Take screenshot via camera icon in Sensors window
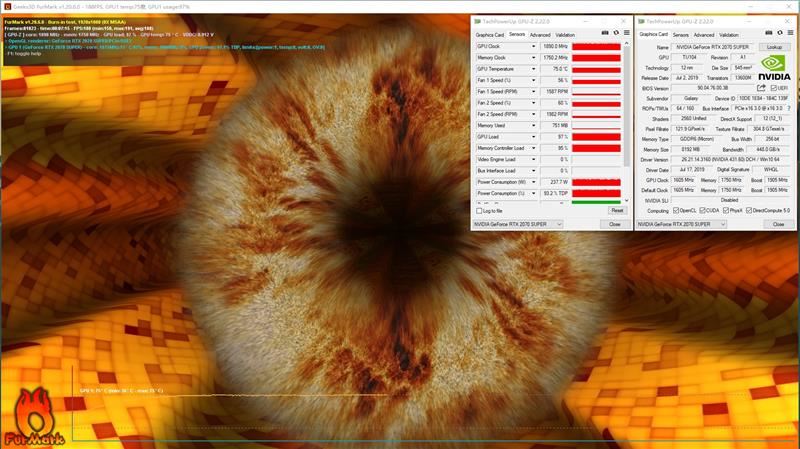This screenshot has height=449, width=800. [x=605, y=33]
